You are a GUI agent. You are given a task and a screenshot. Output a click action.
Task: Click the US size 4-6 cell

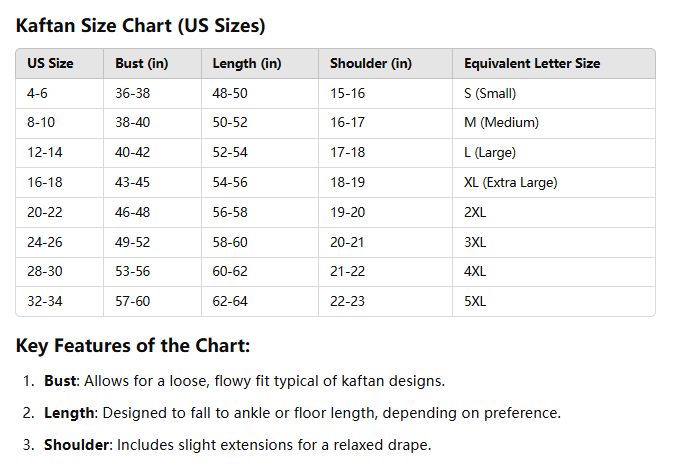coord(40,93)
